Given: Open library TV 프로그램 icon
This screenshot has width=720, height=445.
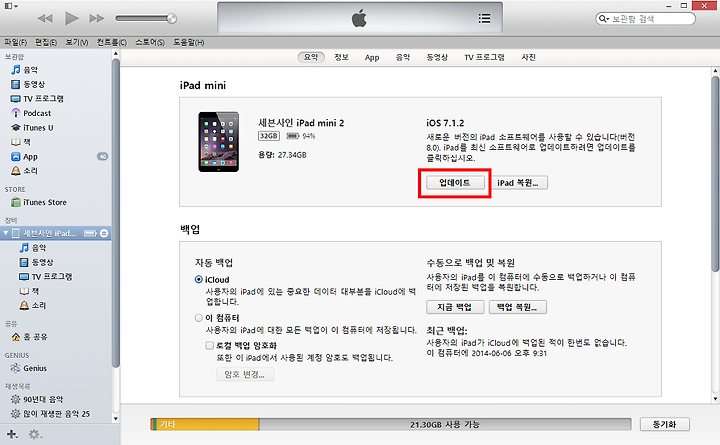Looking at the screenshot, I should click(x=16, y=99).
